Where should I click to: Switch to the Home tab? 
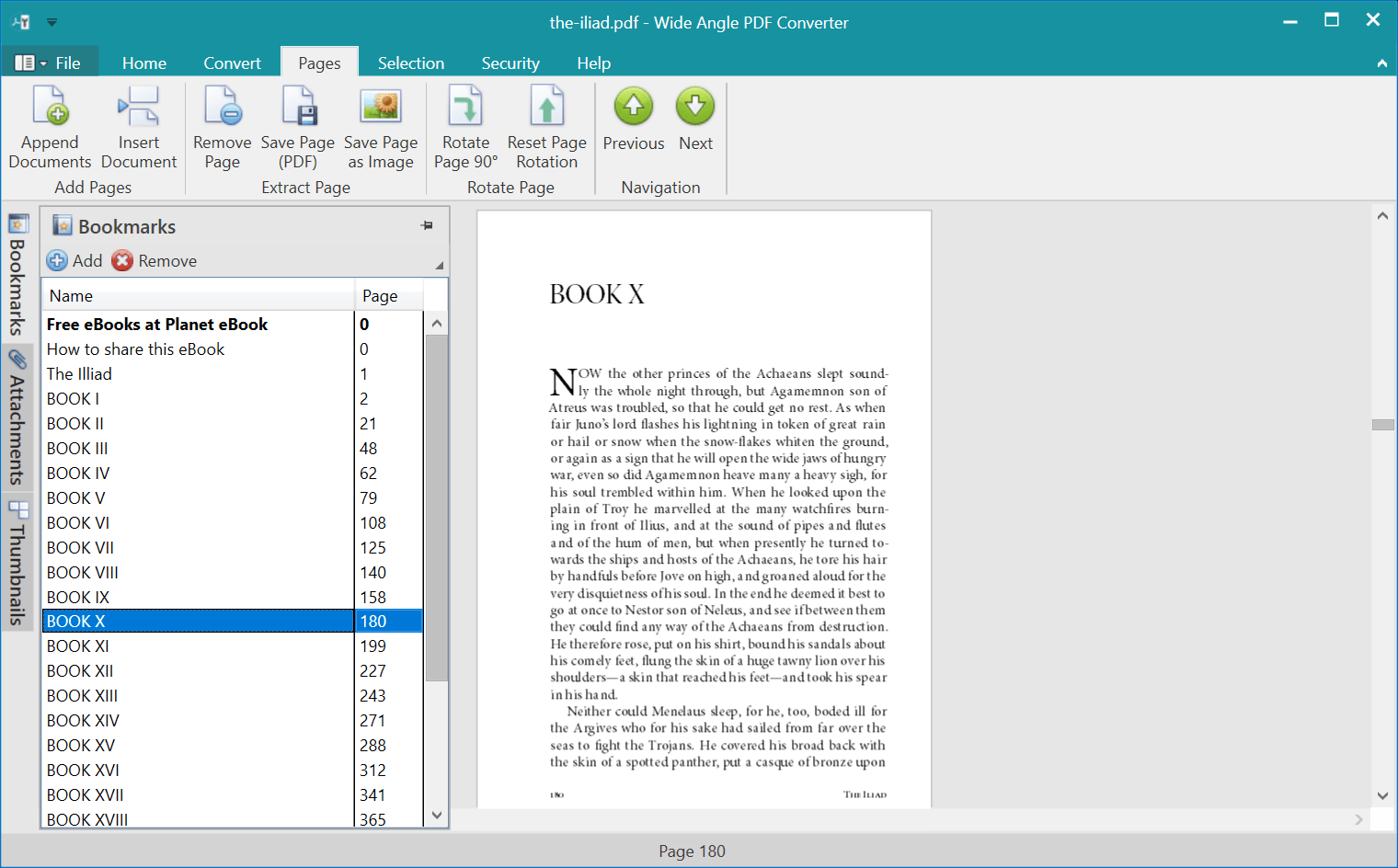(x=144, y=63)
